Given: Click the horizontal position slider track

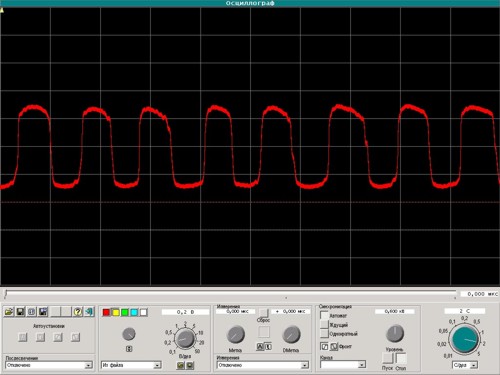Looking at the screenshot, I should click(x=230, y=294).
